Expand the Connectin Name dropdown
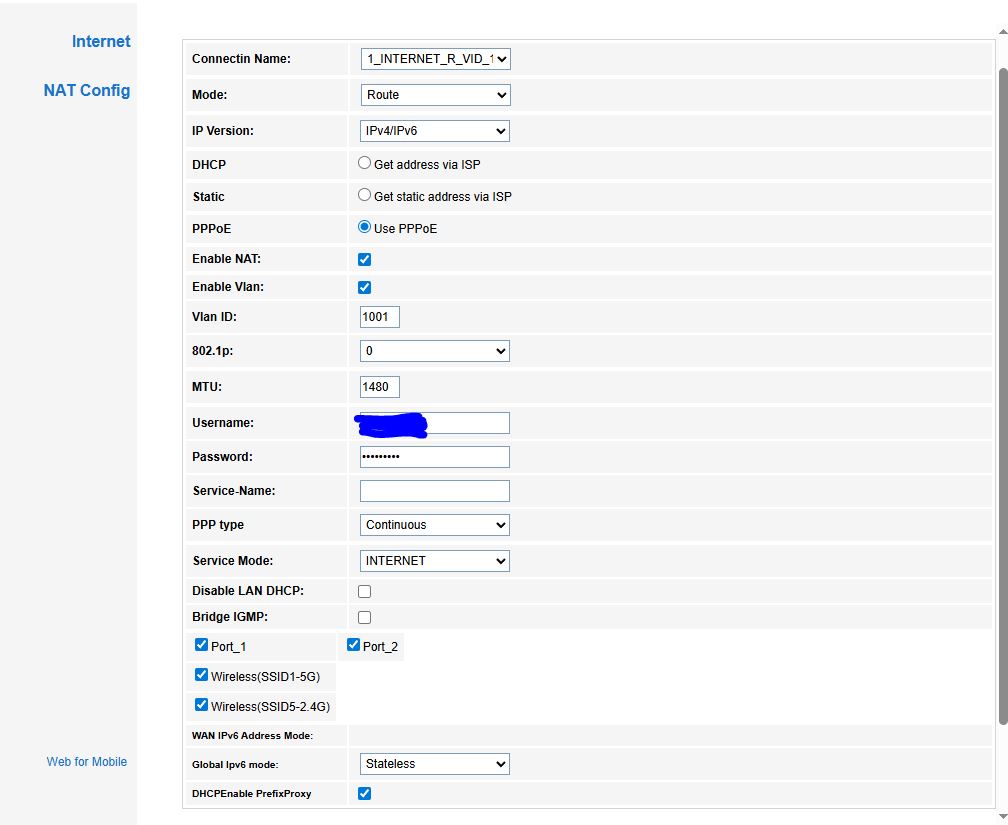The height and width of the screenshot is (825, 1008). click(x=435, y=59)
